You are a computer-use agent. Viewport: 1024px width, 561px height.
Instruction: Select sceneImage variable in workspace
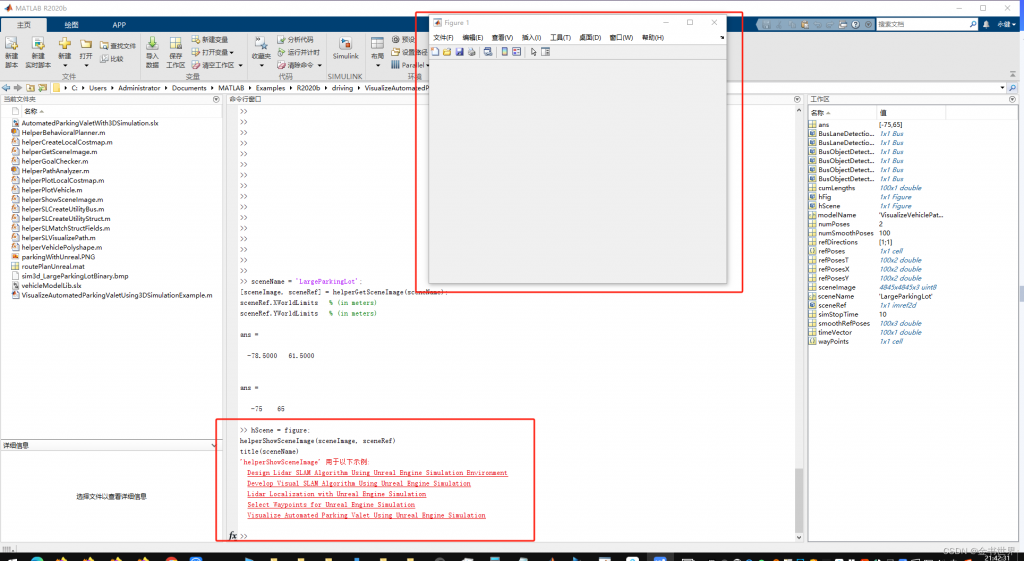pyautogui.click(x=837, y=287)
